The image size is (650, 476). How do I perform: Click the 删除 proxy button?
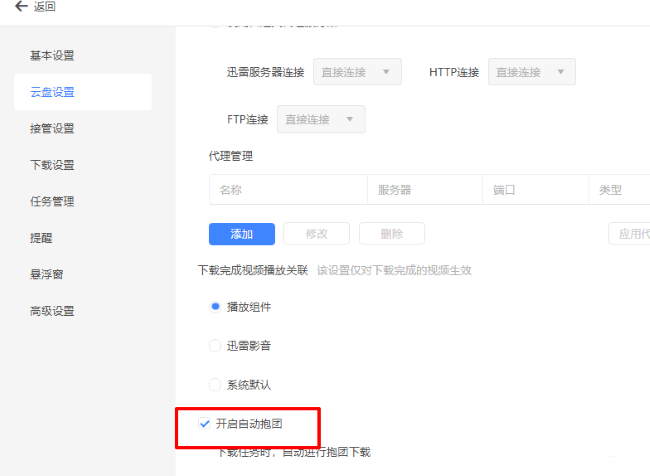391,234
